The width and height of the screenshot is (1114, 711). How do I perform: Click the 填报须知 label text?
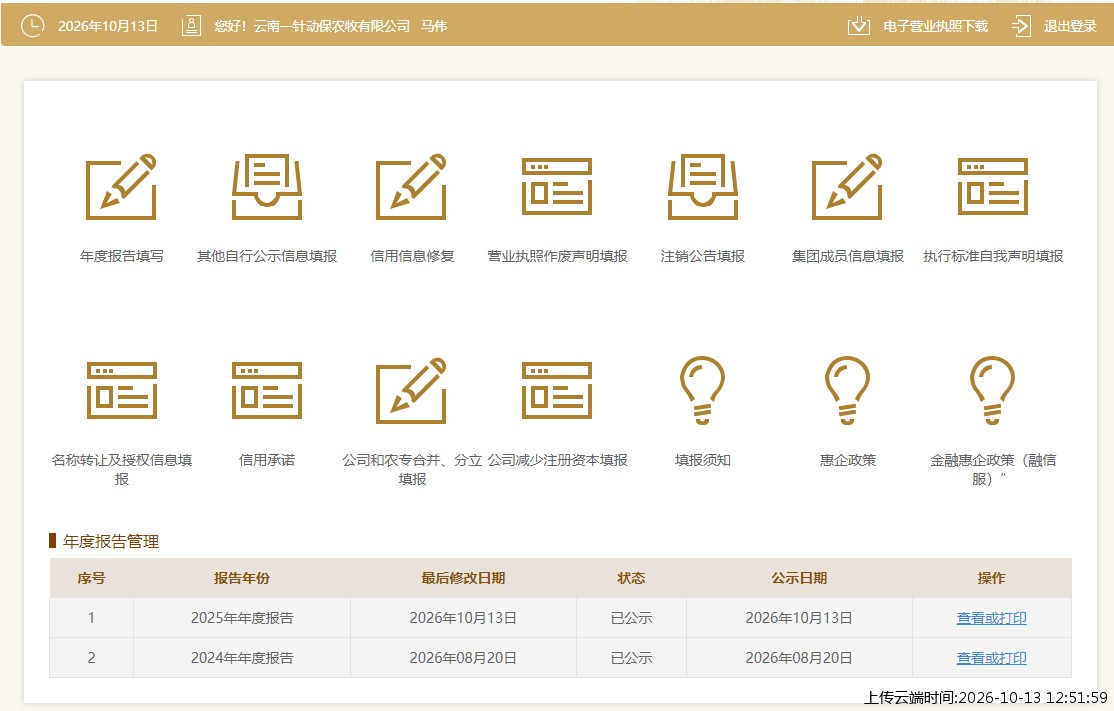click(x=703, y=460)
